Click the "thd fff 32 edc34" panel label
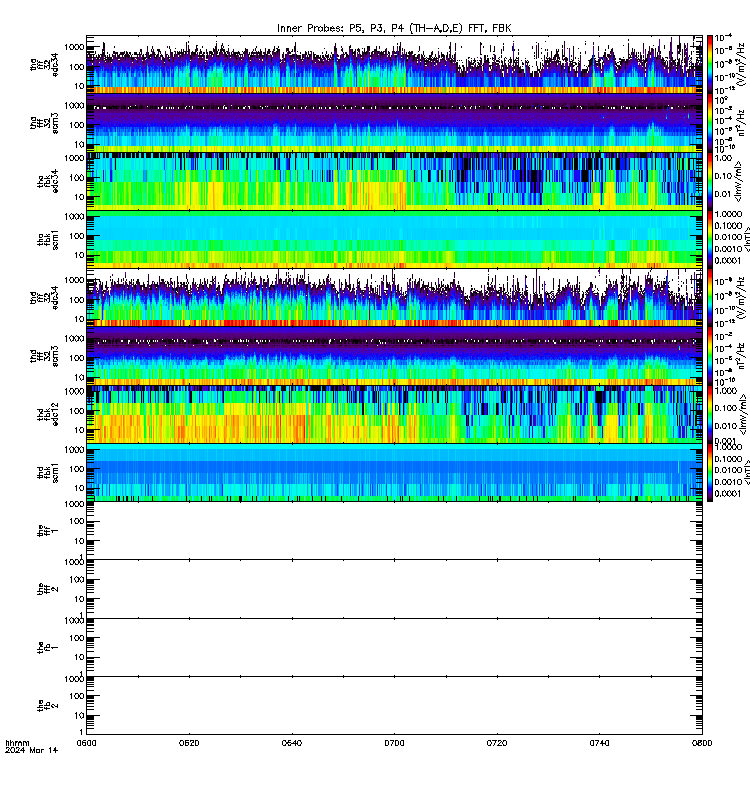This screenshot has width=750, height=800. coord(44,298)
